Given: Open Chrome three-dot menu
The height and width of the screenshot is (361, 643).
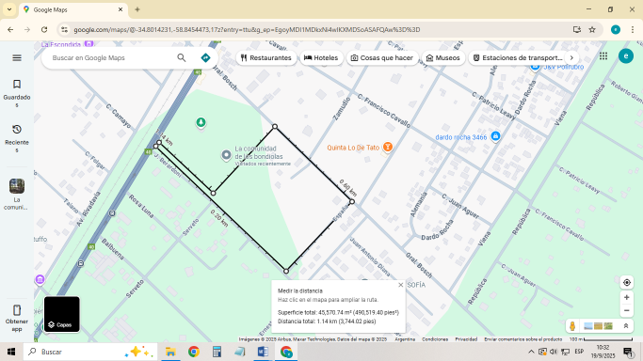Looking at the screenshot, I should [x=633, y=30].
